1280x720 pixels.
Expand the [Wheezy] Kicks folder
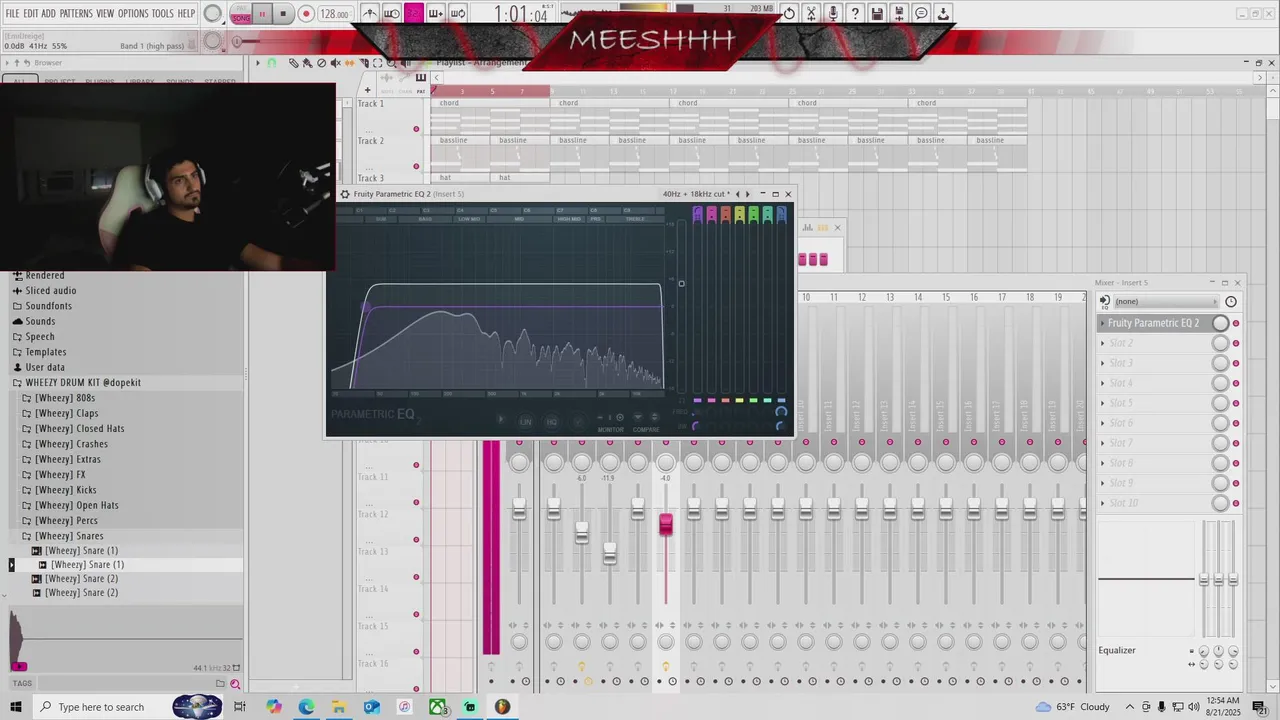66,490
